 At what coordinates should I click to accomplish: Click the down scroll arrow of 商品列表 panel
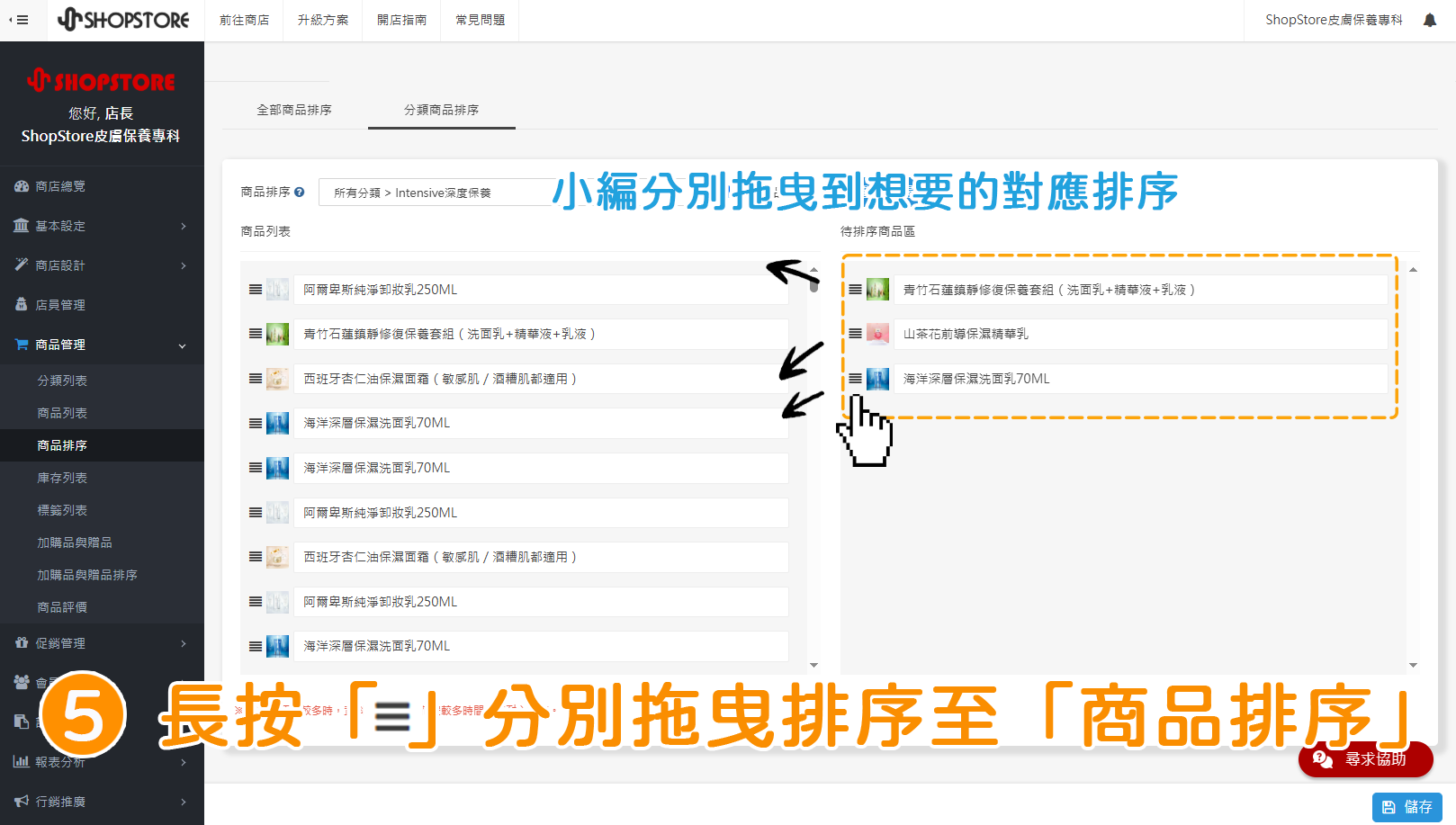[x=813, y=665]
